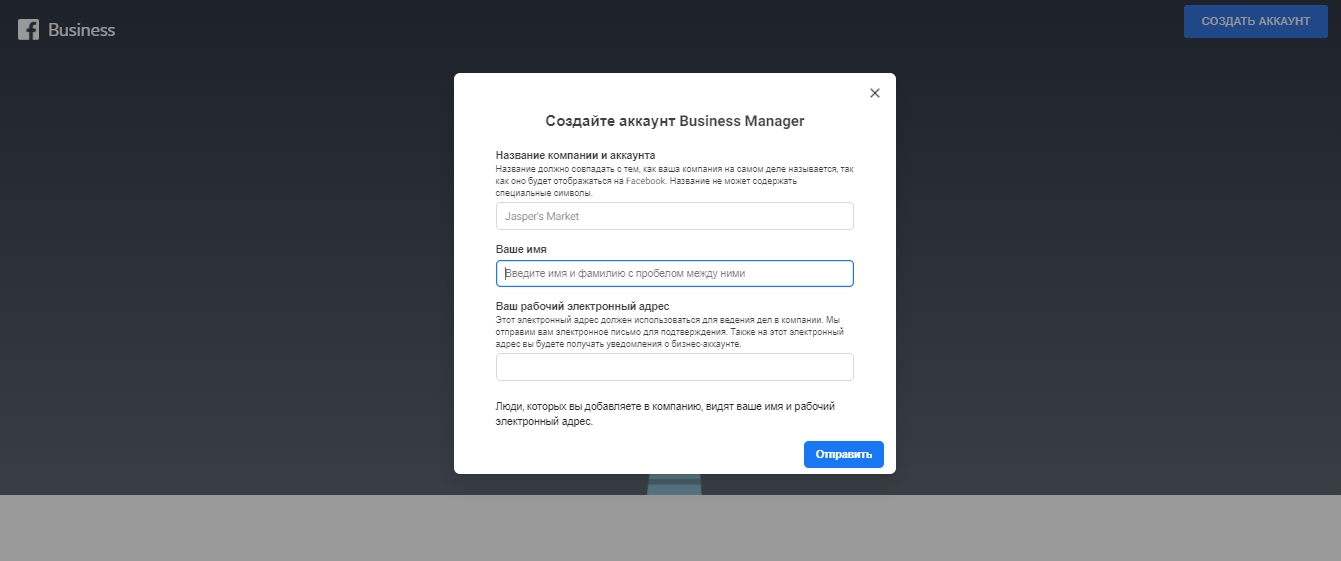Click the label Название компании и аккаунта
Viewport: 1341px width, 561px height.
tap(576, 155)
